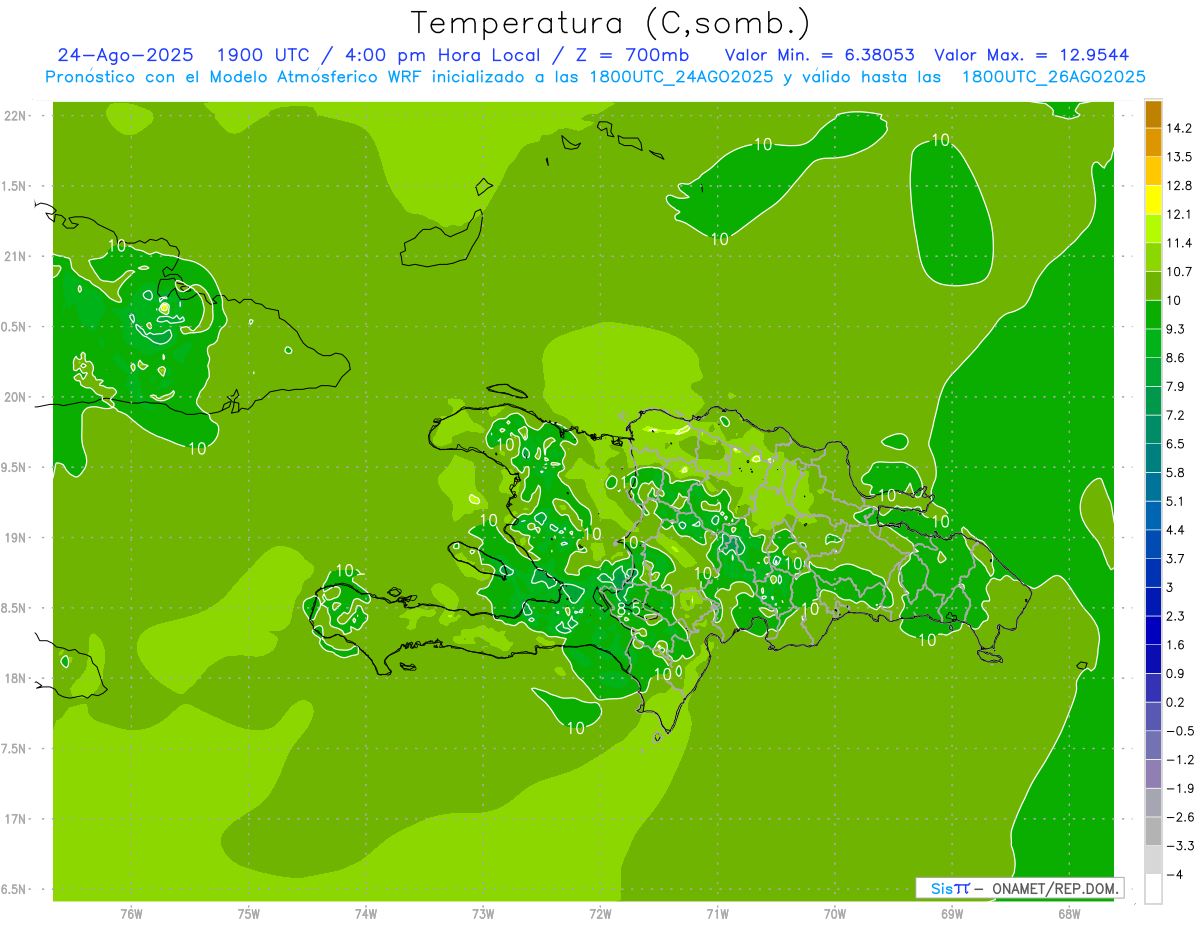Viewport: 1200px width, 927px height.
Task: Click the "0.9" colorbar value
Action: [1176, 673]
